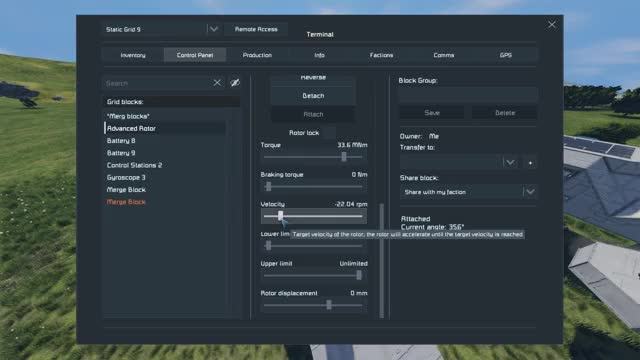
Task: Click the Block Group name field
Action: pyautogui.click(x=468, y=94)
